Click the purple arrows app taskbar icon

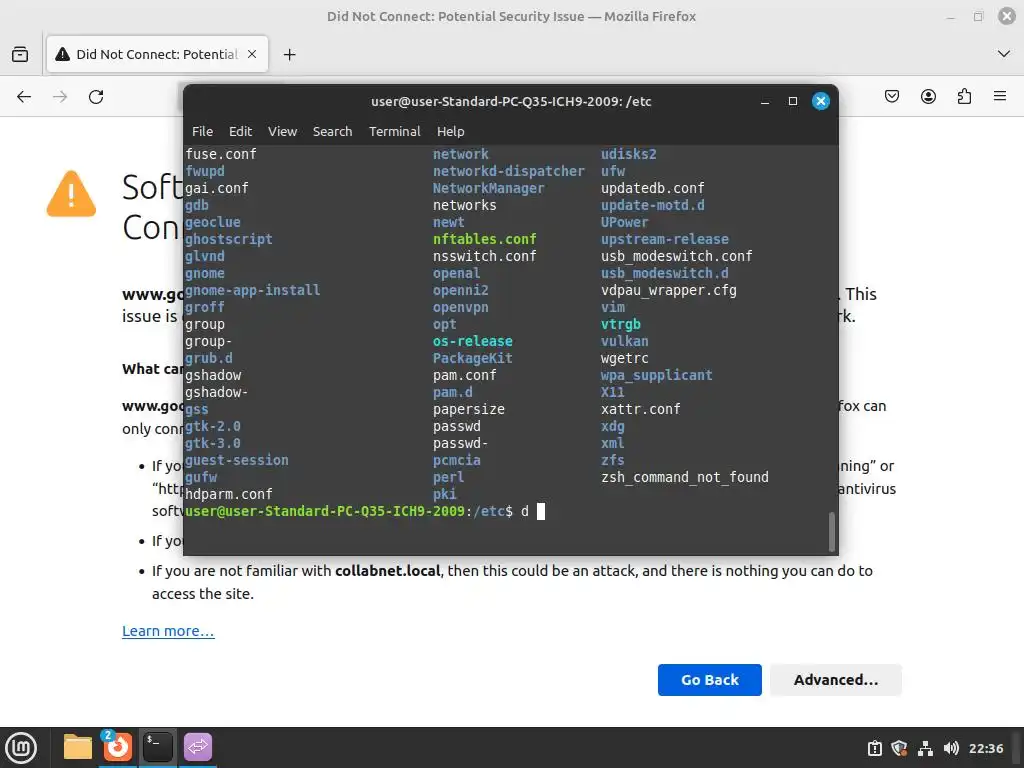tap(198, 747)
